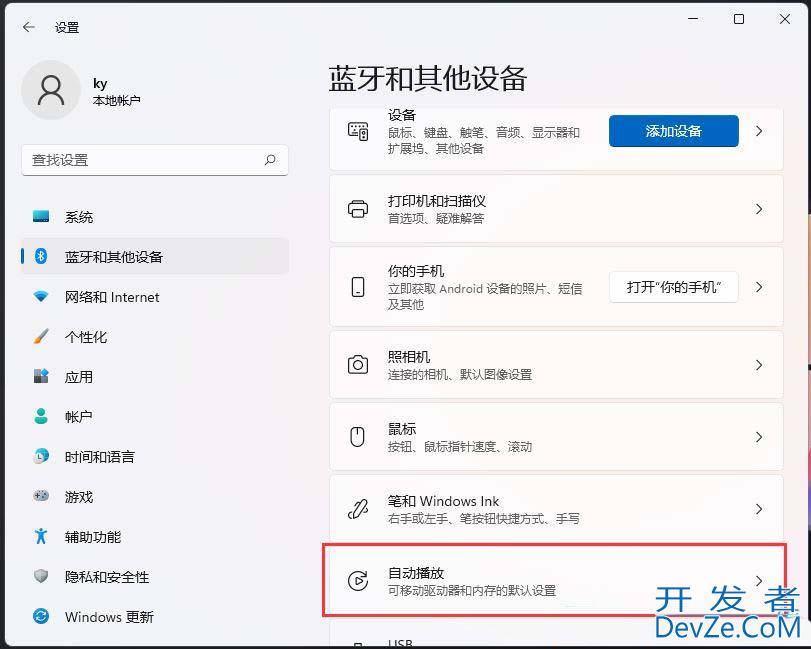Click 首选项、疑难解答 description text
The width and height of the screenshot is (811, 649).
tap(436, 218)
